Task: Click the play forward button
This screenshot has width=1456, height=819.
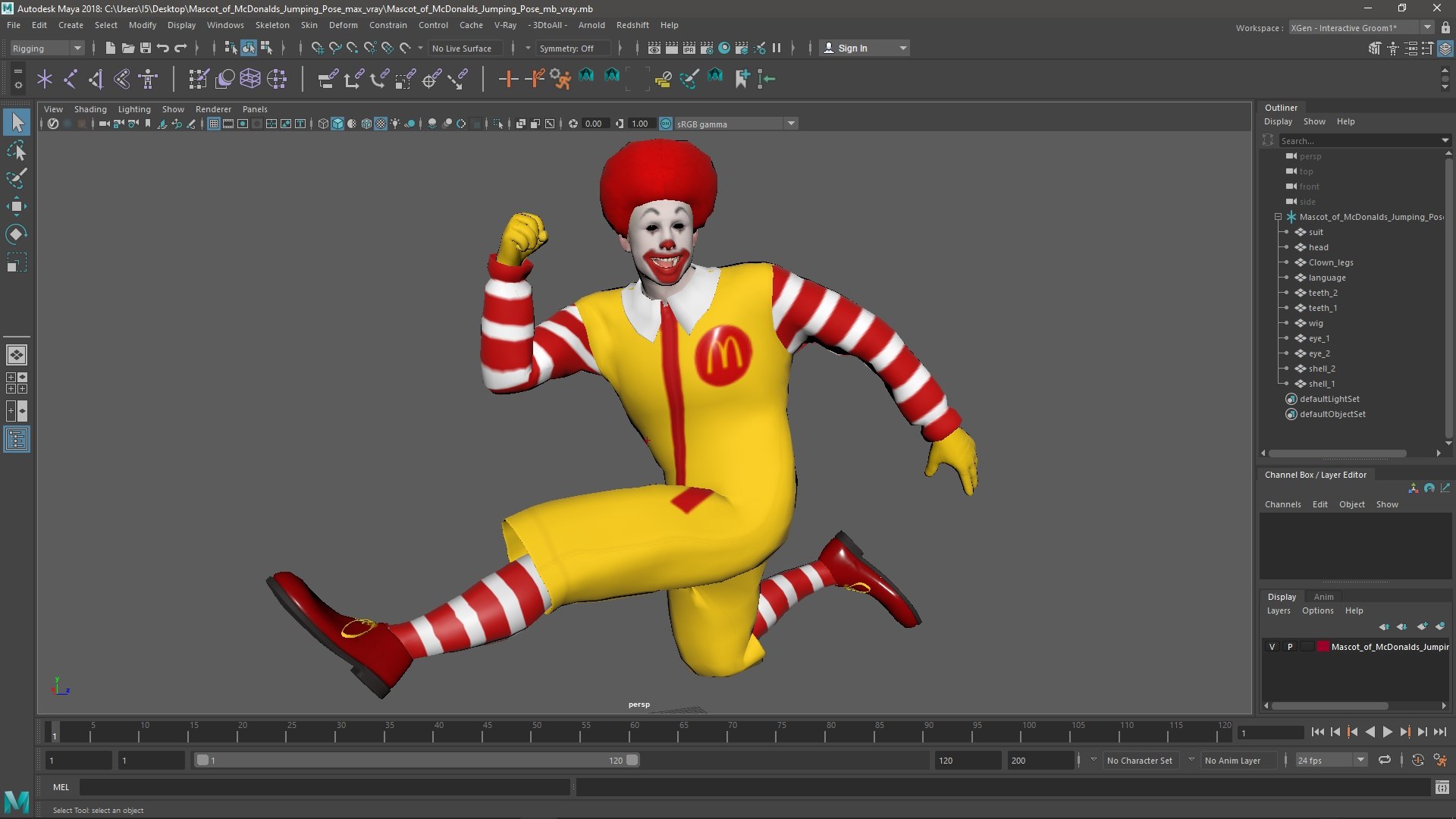Action: (1387, 733)
